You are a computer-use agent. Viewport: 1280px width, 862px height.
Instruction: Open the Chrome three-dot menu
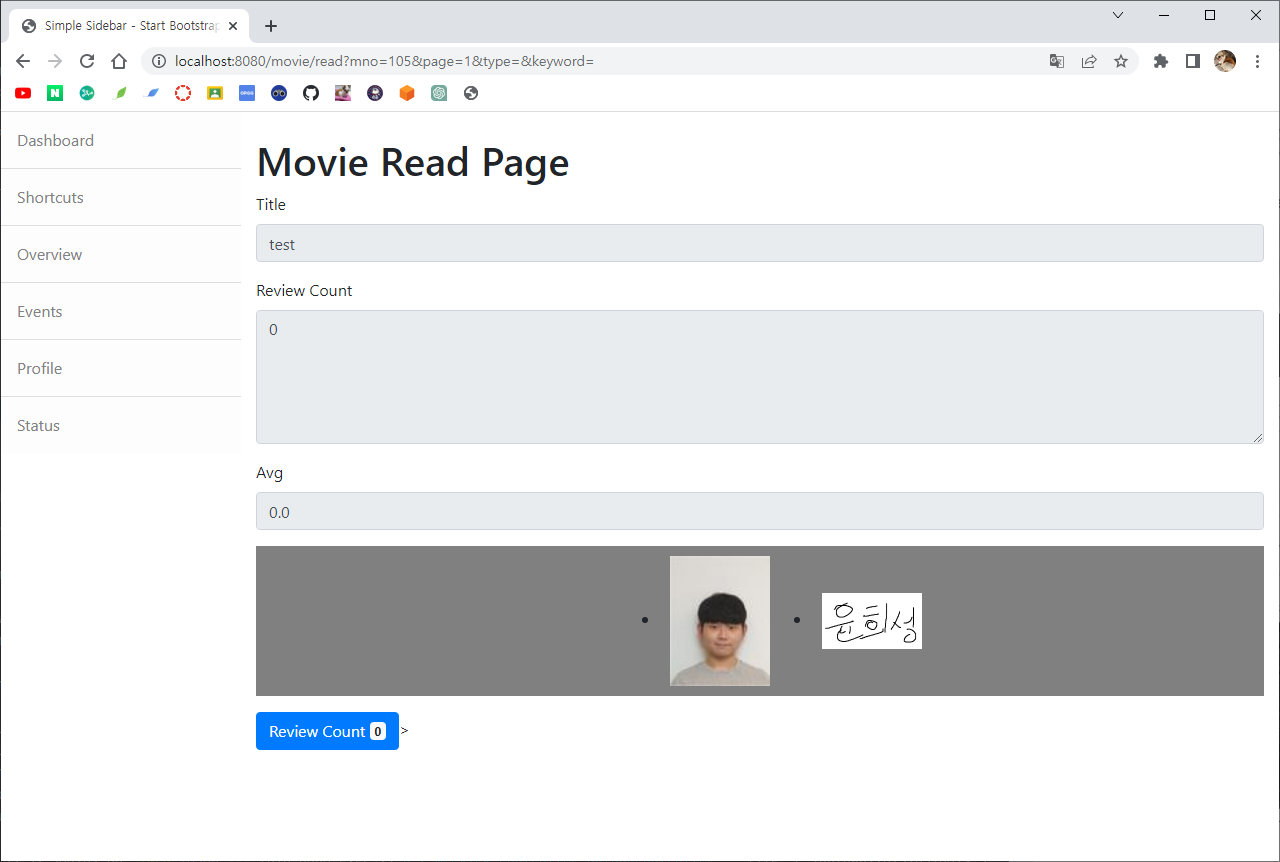(1258, 61)
